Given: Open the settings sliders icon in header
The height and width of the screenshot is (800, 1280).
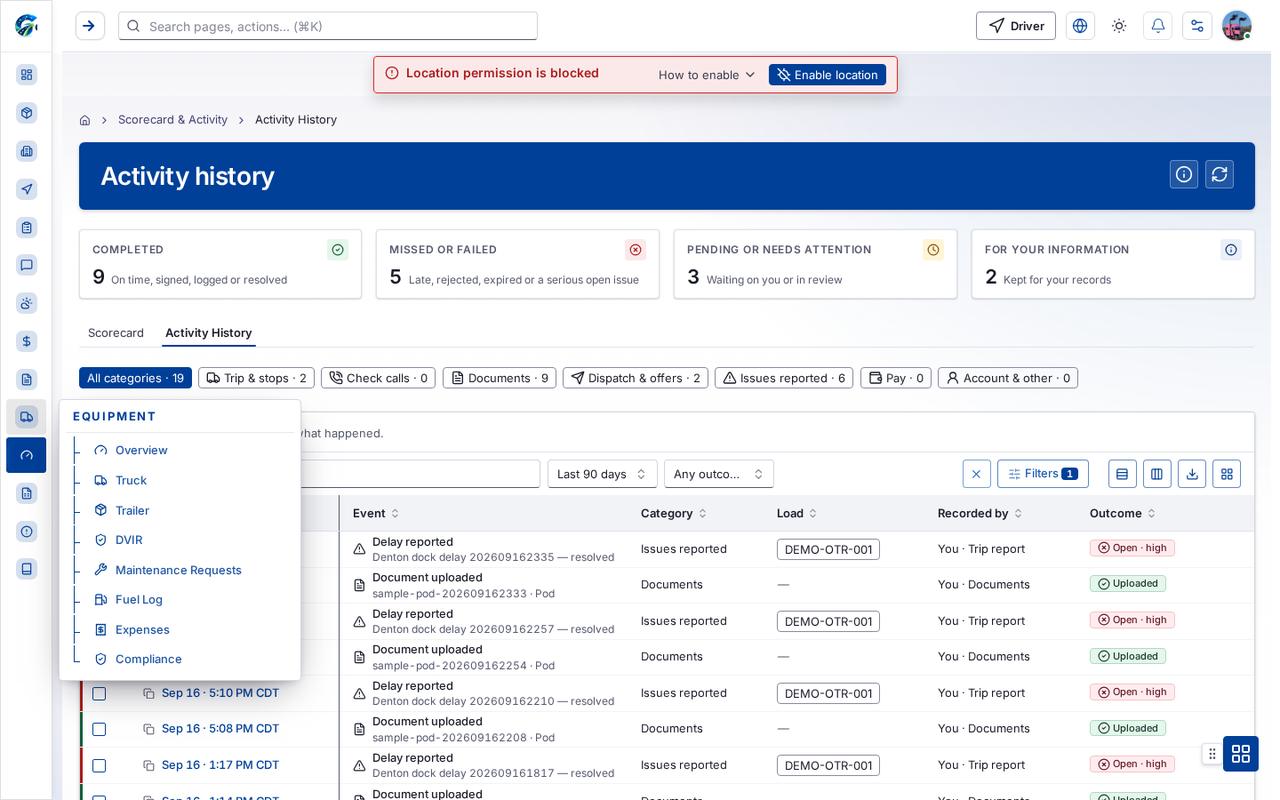Looking at the screenshot, I should tap(1197, 26).
